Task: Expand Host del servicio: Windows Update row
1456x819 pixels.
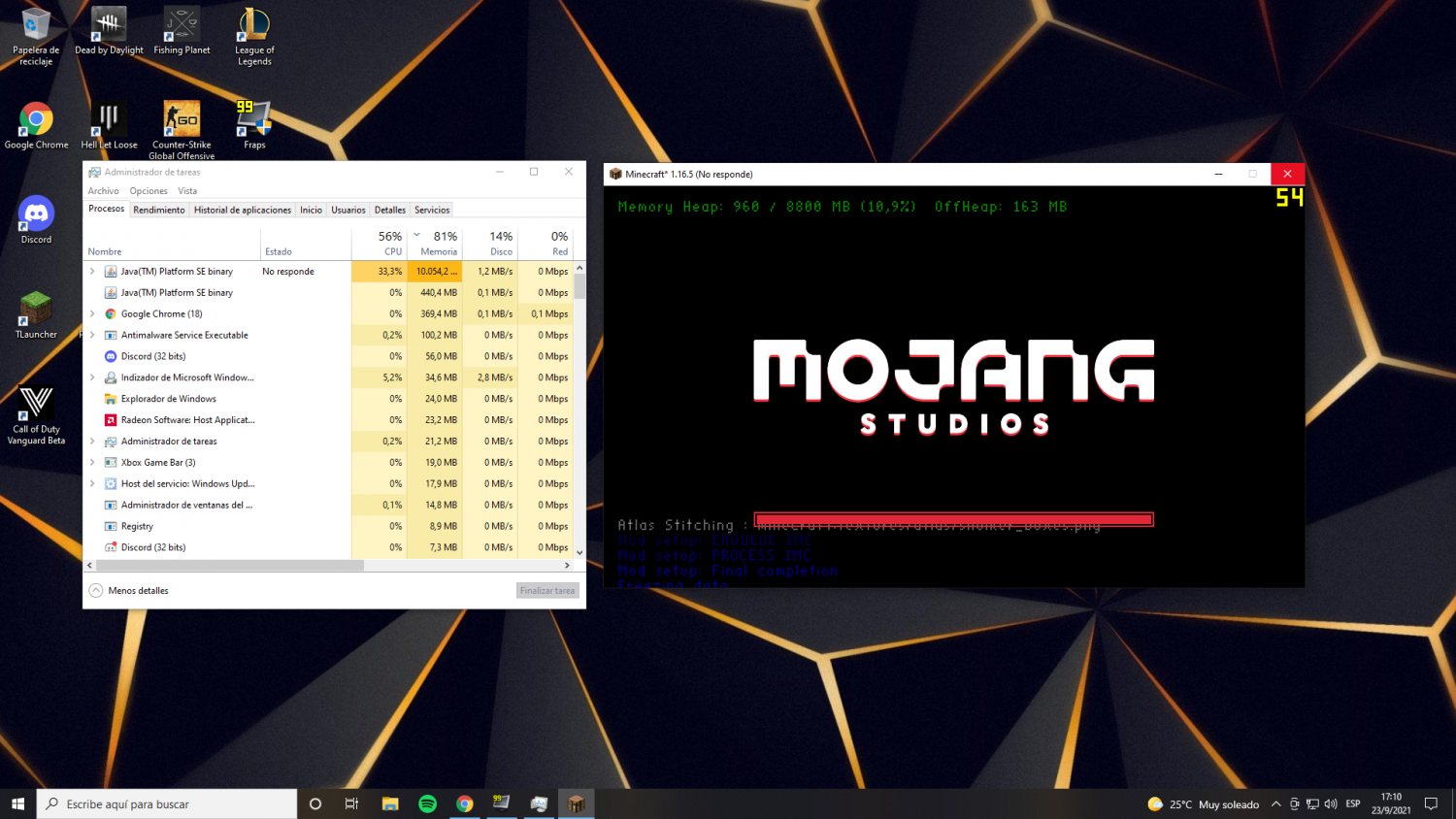Action: [x=92, y=483]
